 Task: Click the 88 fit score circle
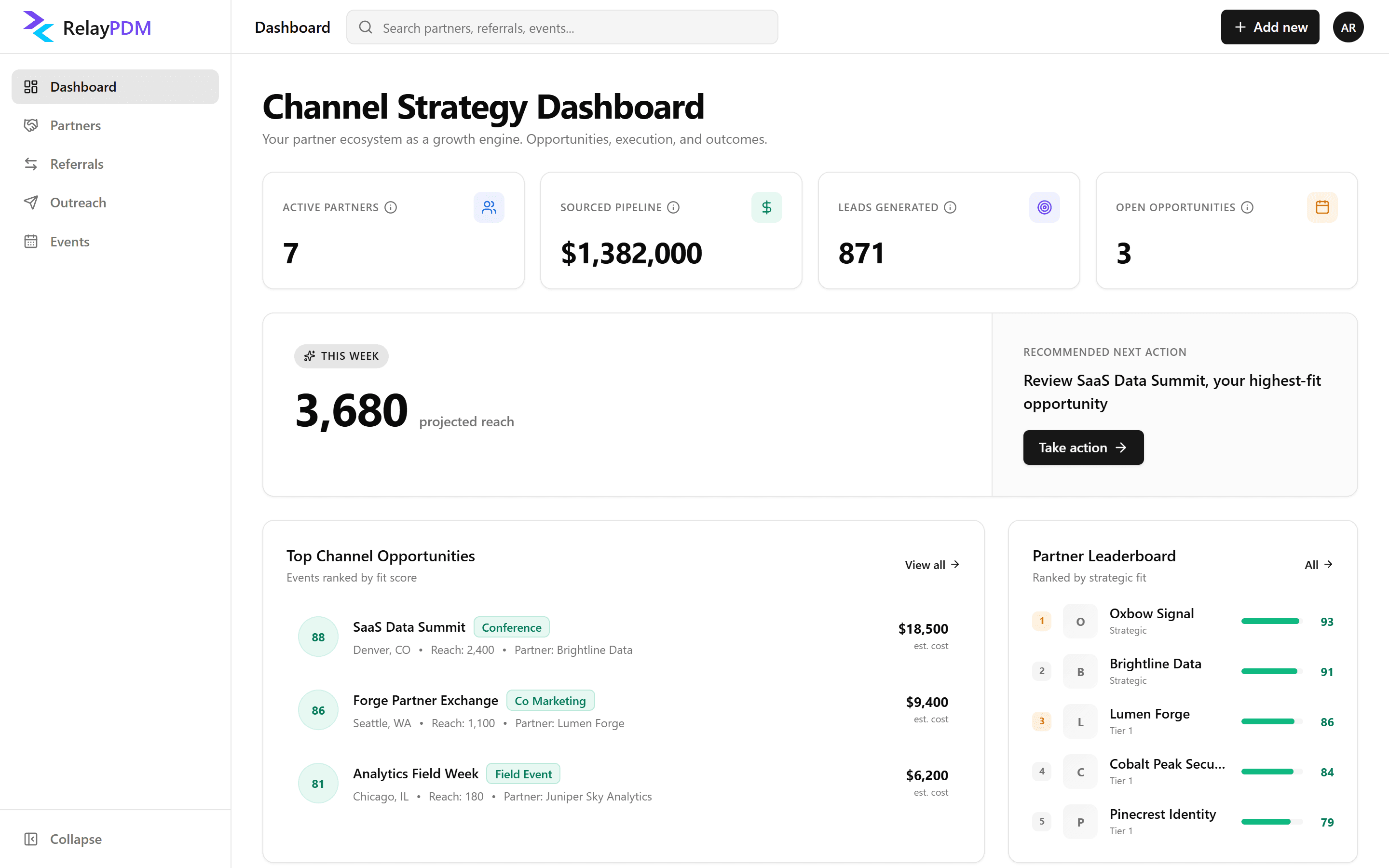tap(318, 637)
